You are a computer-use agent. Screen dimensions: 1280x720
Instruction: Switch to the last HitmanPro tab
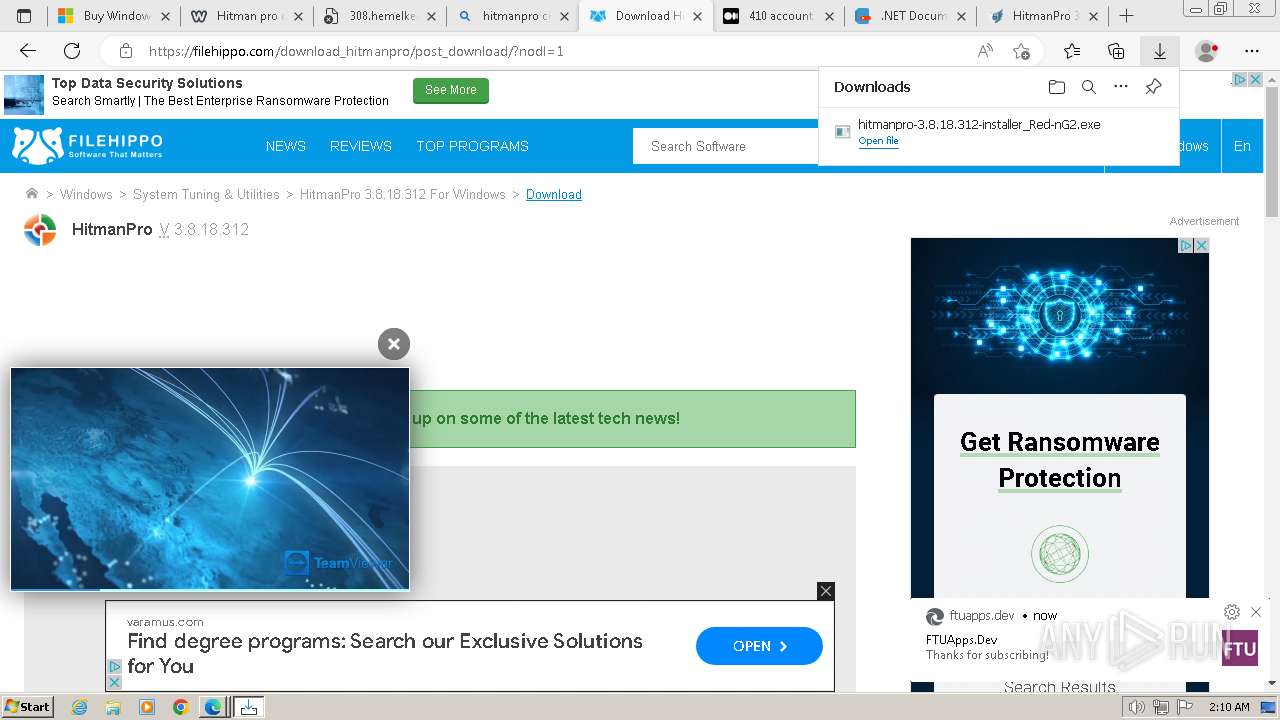pyautogui.click(x=1043, y=16)
